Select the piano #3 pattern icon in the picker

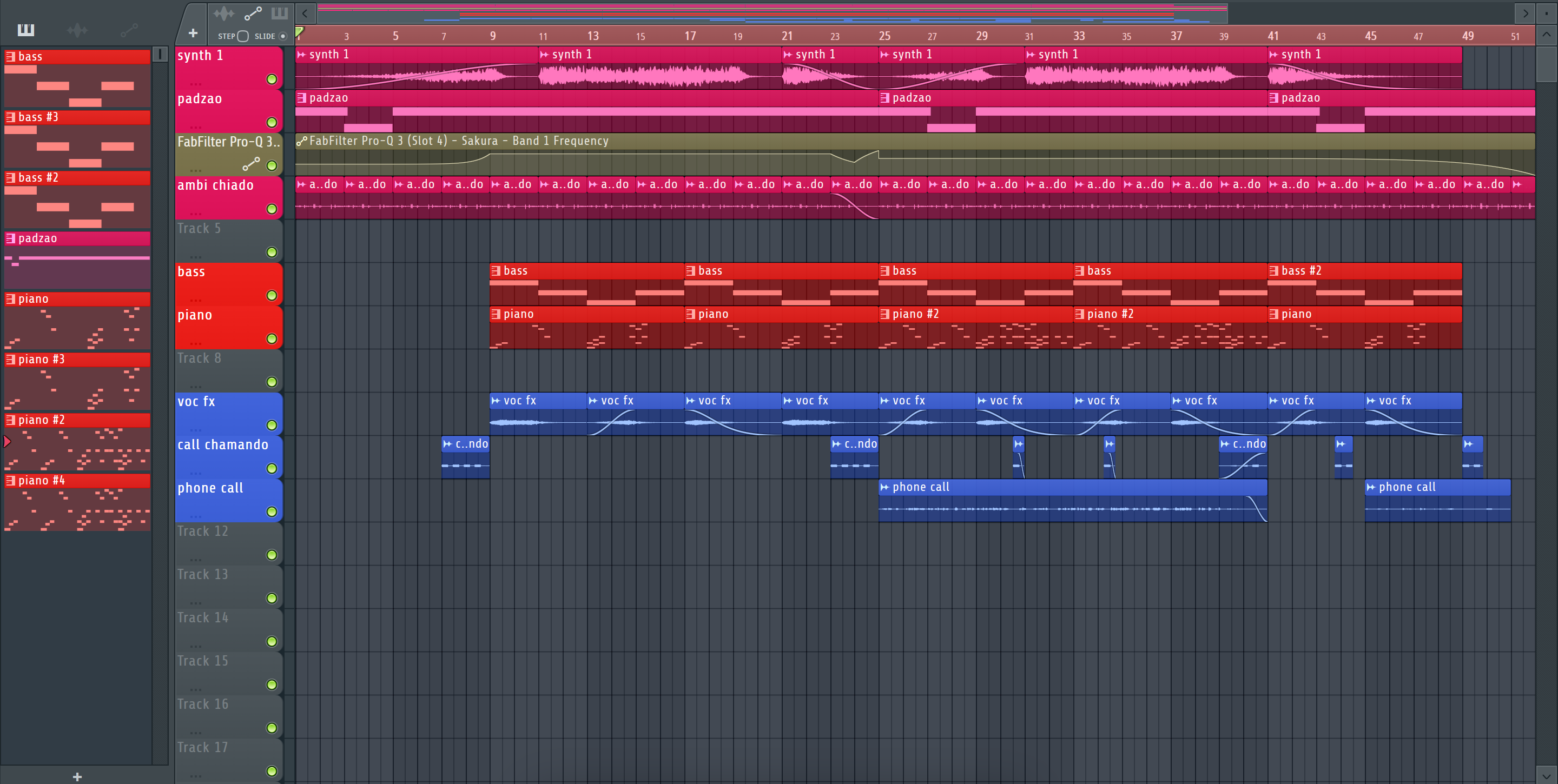point(10,359)
